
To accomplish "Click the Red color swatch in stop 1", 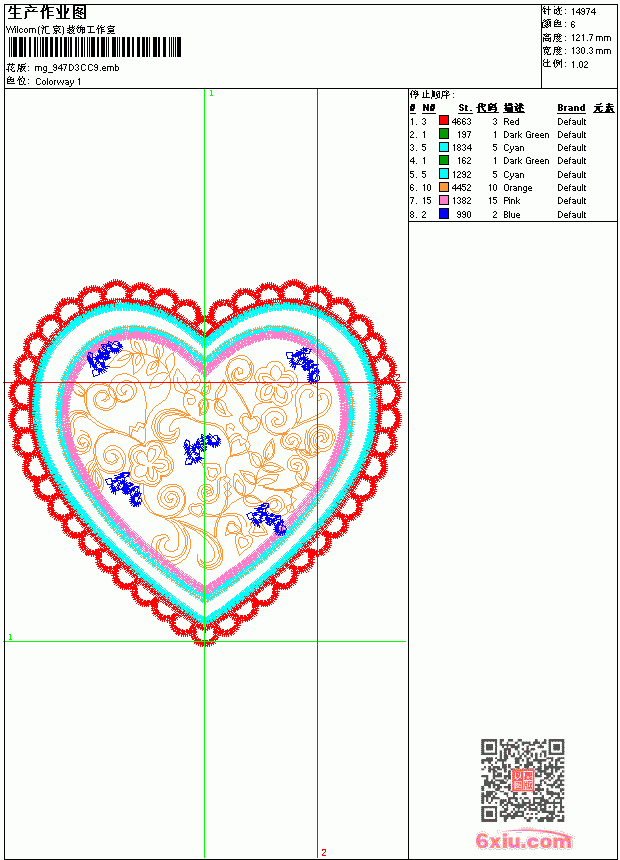I will click(444, 121).
